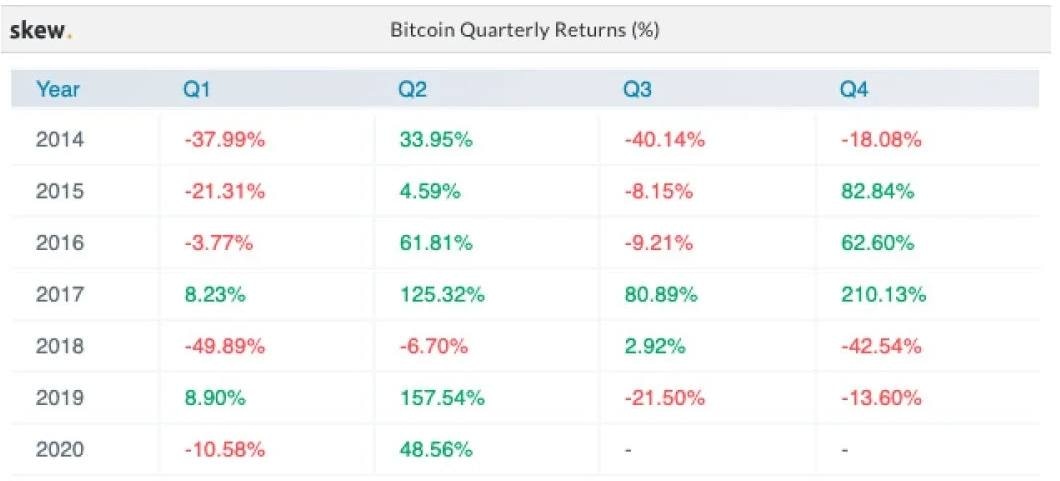Select the 2014 year row label
Screen dimensions: 1060x481
click(60, 140)
